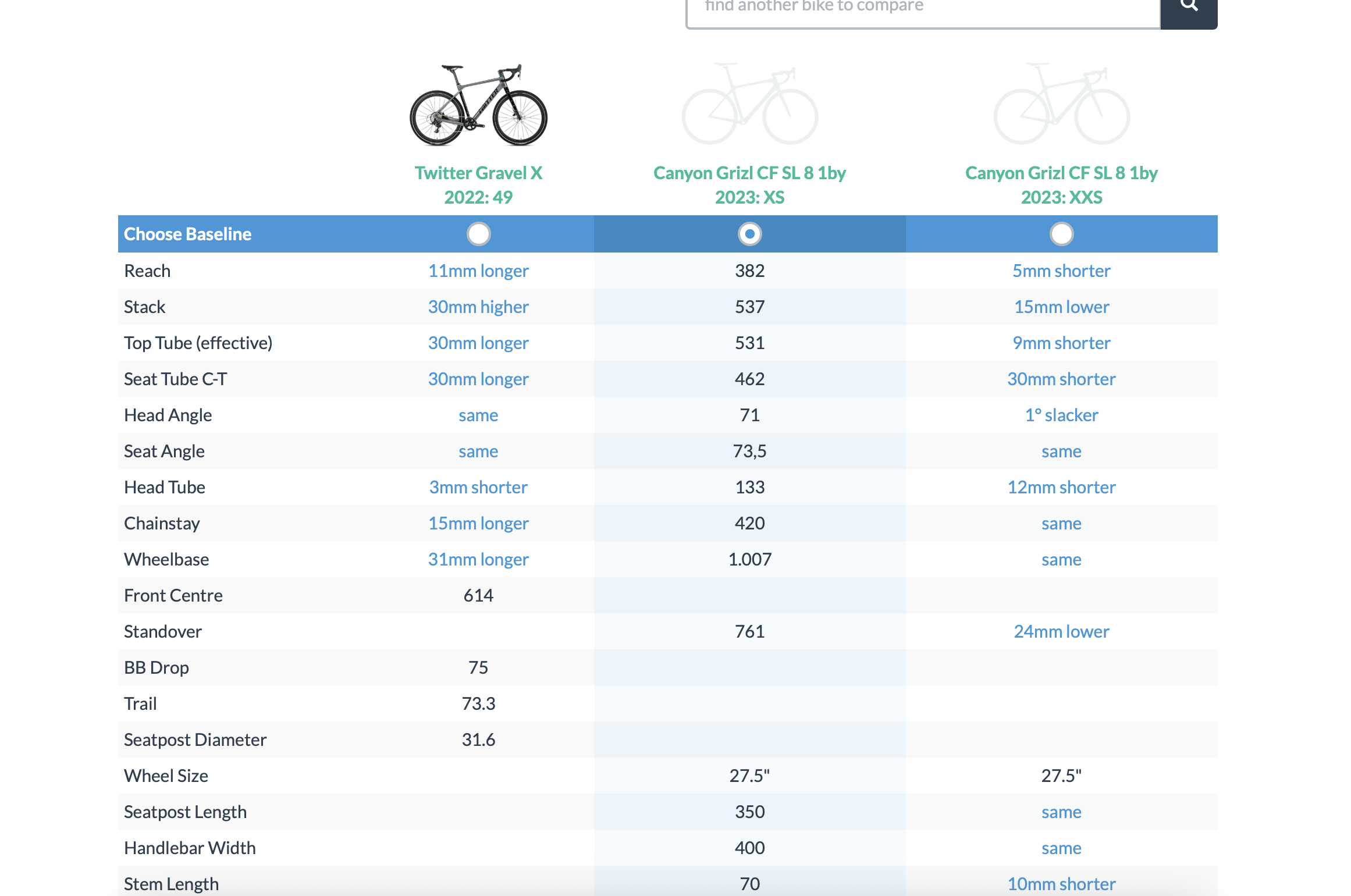Click the 'Choose Baseline' header label
Viewport: 1351px width, 896px height.
click(187, 234)
